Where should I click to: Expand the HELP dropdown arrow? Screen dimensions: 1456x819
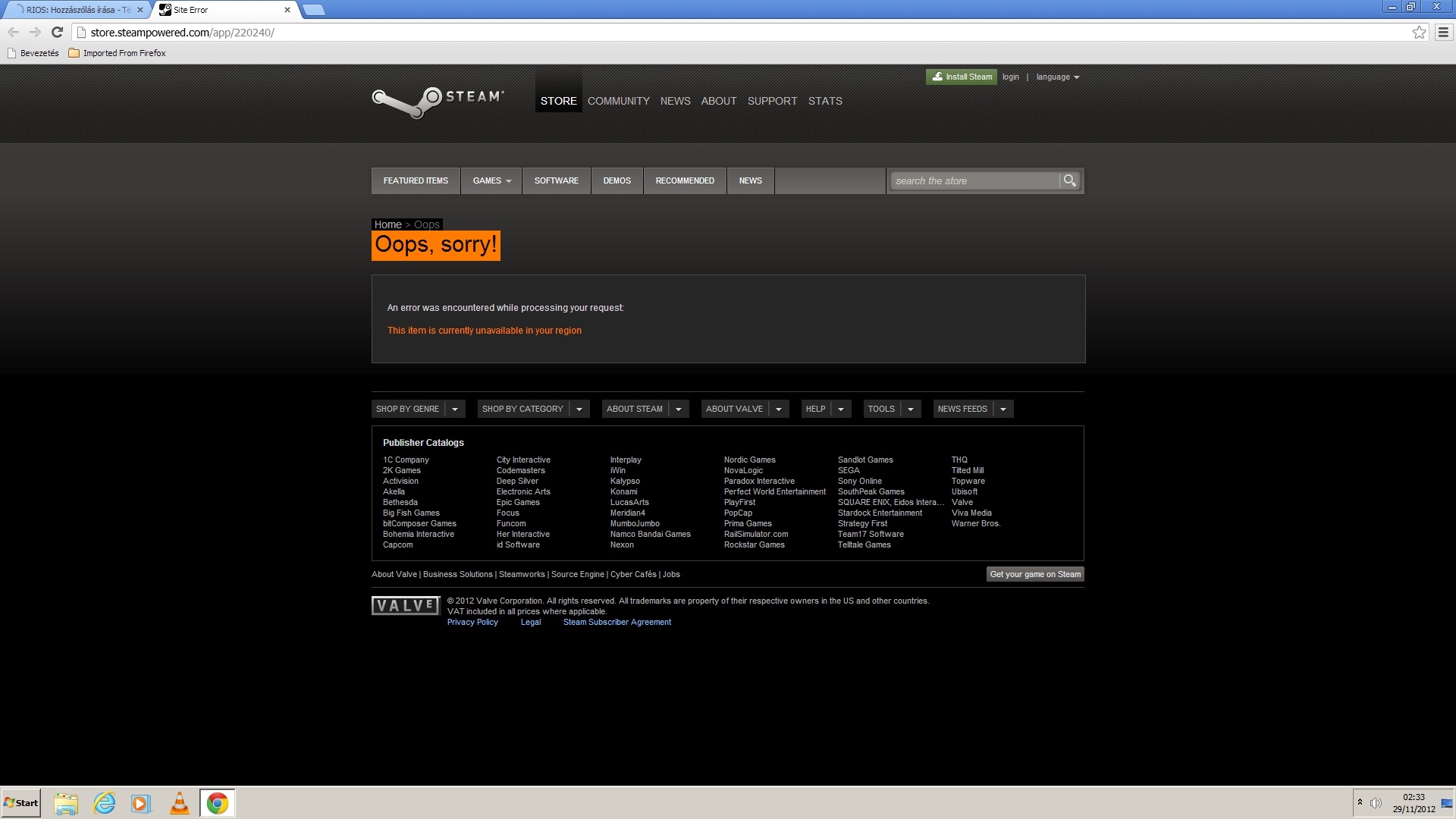(841, 409)
